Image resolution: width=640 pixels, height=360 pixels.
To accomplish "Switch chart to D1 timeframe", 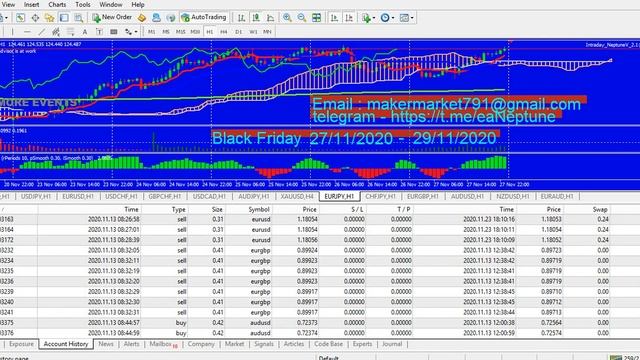I will click(x=238, y=32).
